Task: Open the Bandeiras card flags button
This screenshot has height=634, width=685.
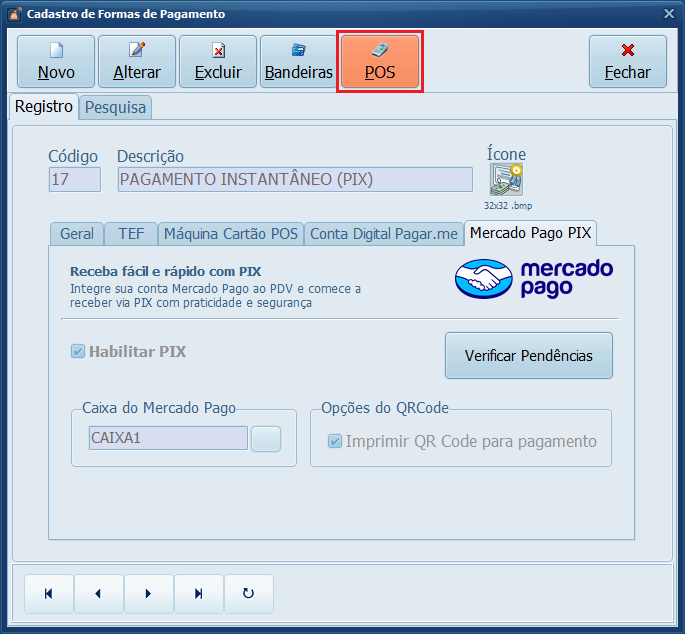Action: click(x=298, y=62)
